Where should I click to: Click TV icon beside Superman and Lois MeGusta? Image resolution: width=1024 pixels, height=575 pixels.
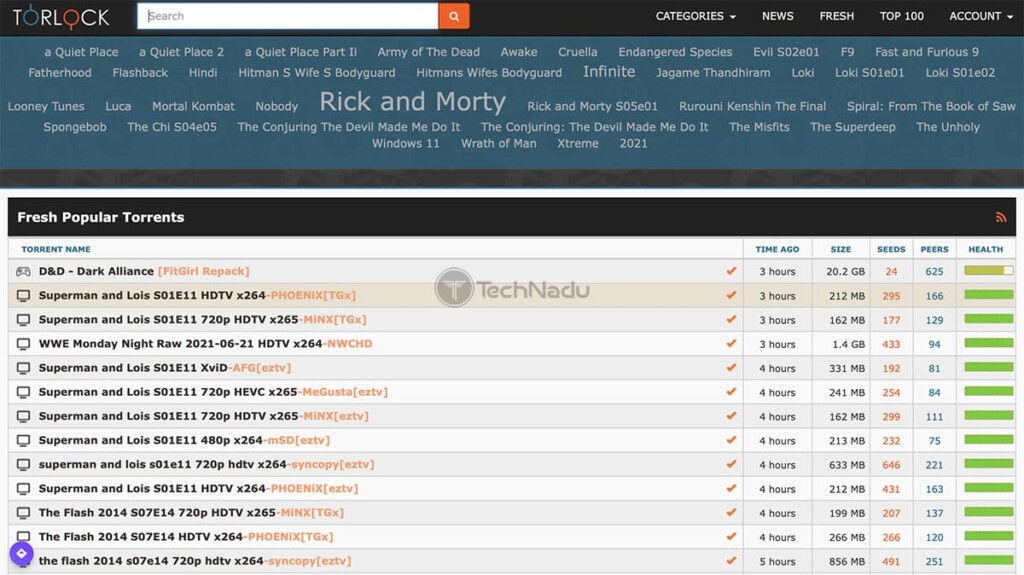point(24,392)
